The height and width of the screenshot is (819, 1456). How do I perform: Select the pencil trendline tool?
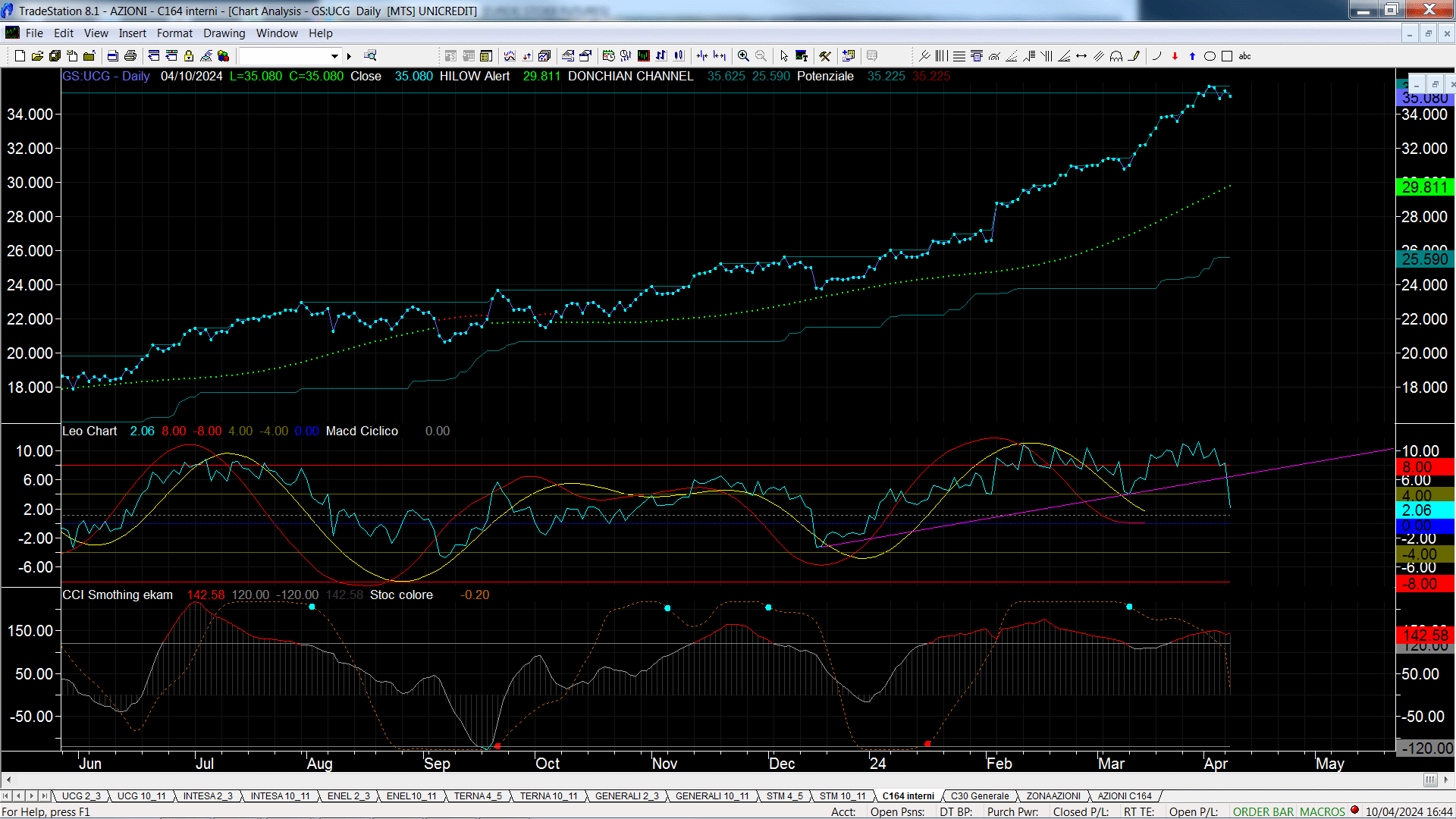pos(1134,55)
